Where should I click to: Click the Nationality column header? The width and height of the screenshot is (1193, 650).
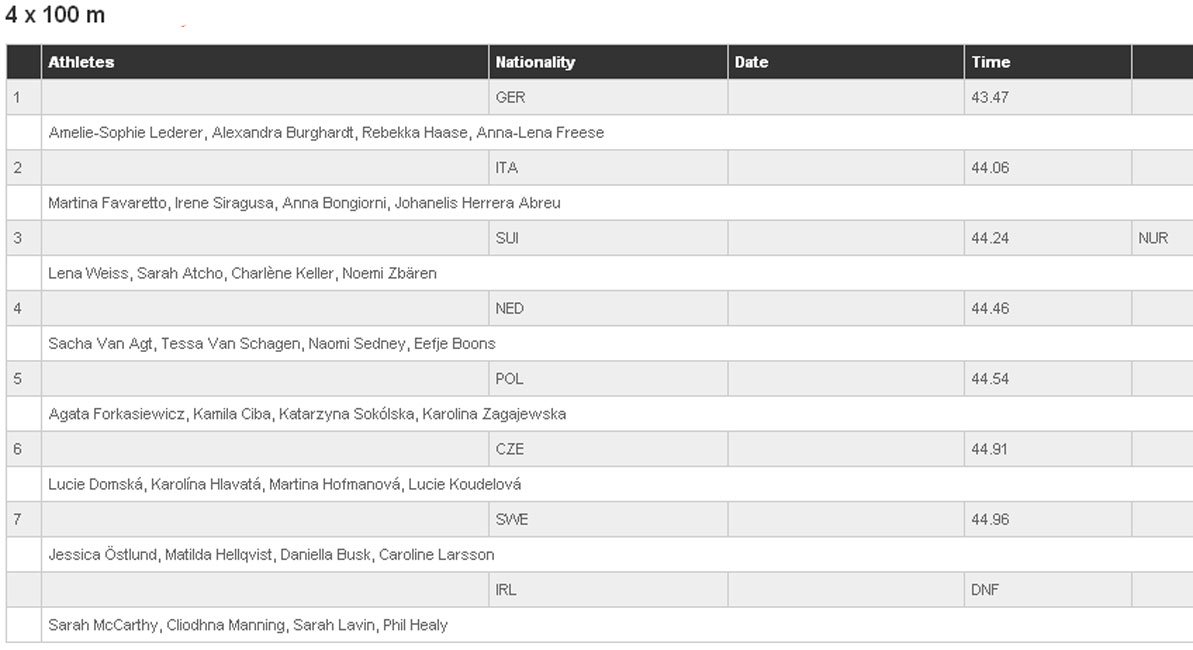point(608,62)
